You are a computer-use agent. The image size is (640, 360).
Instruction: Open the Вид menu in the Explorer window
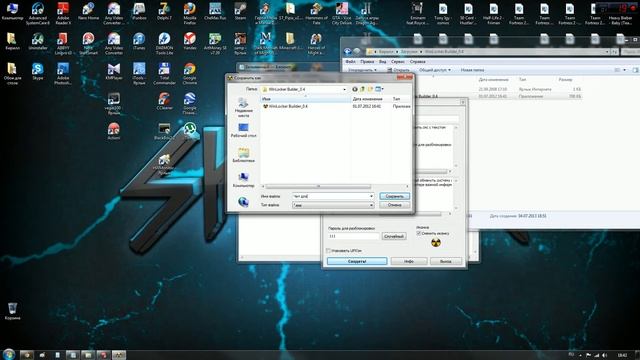[x=382, y=62]
